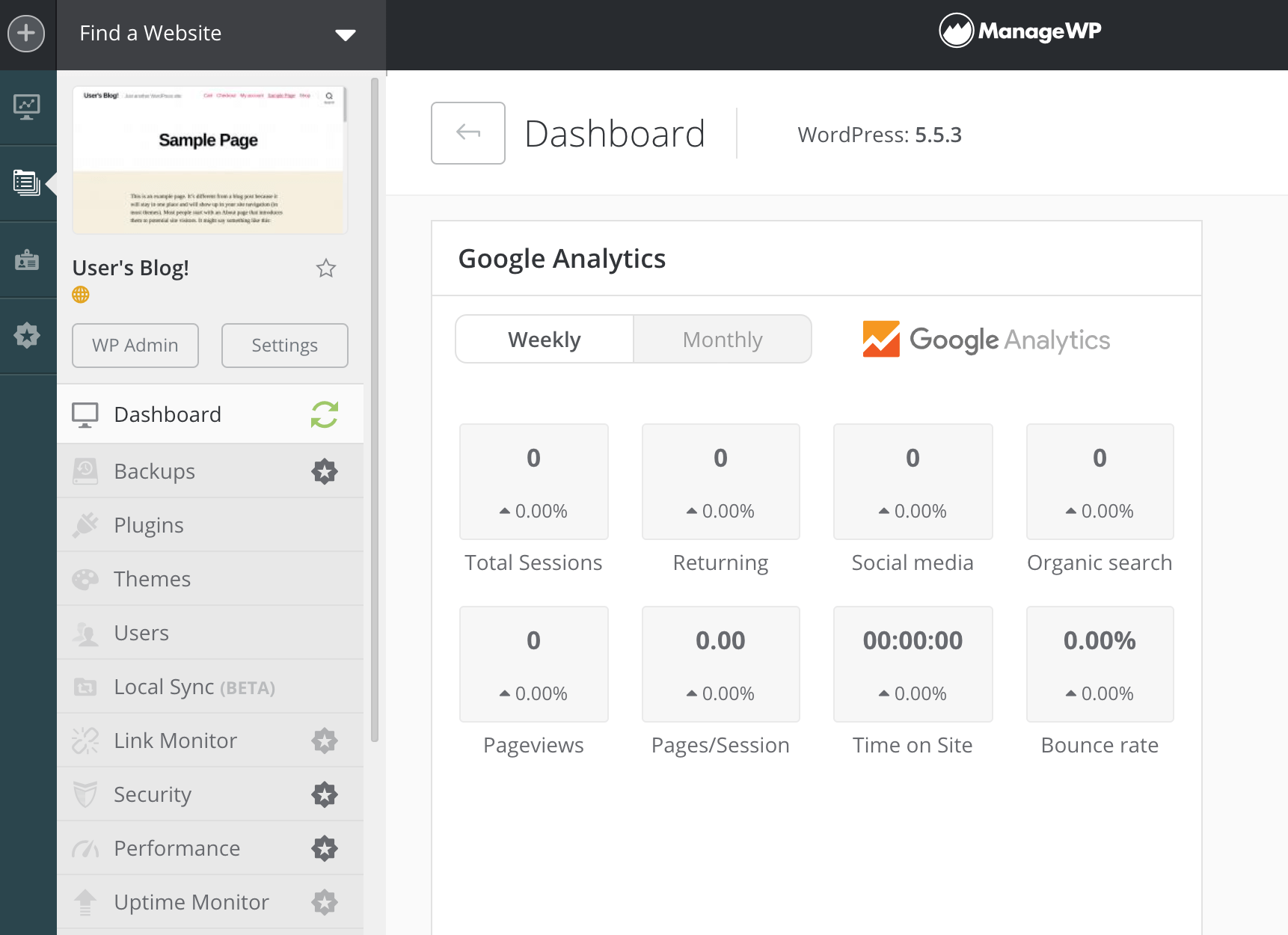1288x935 pixels.
Task: Click the Pageviews stat card
Action: [534, 664]
